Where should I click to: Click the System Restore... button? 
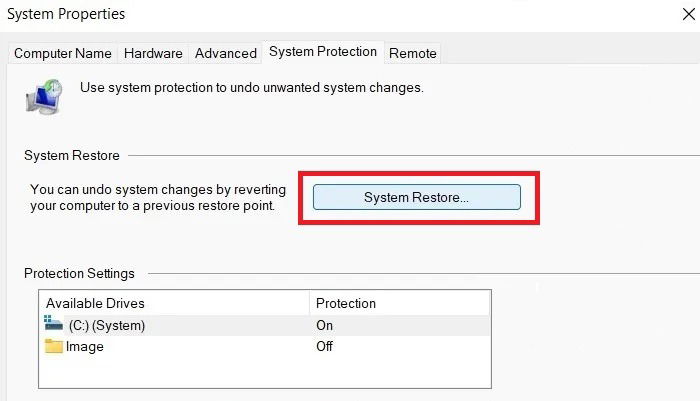coord(417,197)
